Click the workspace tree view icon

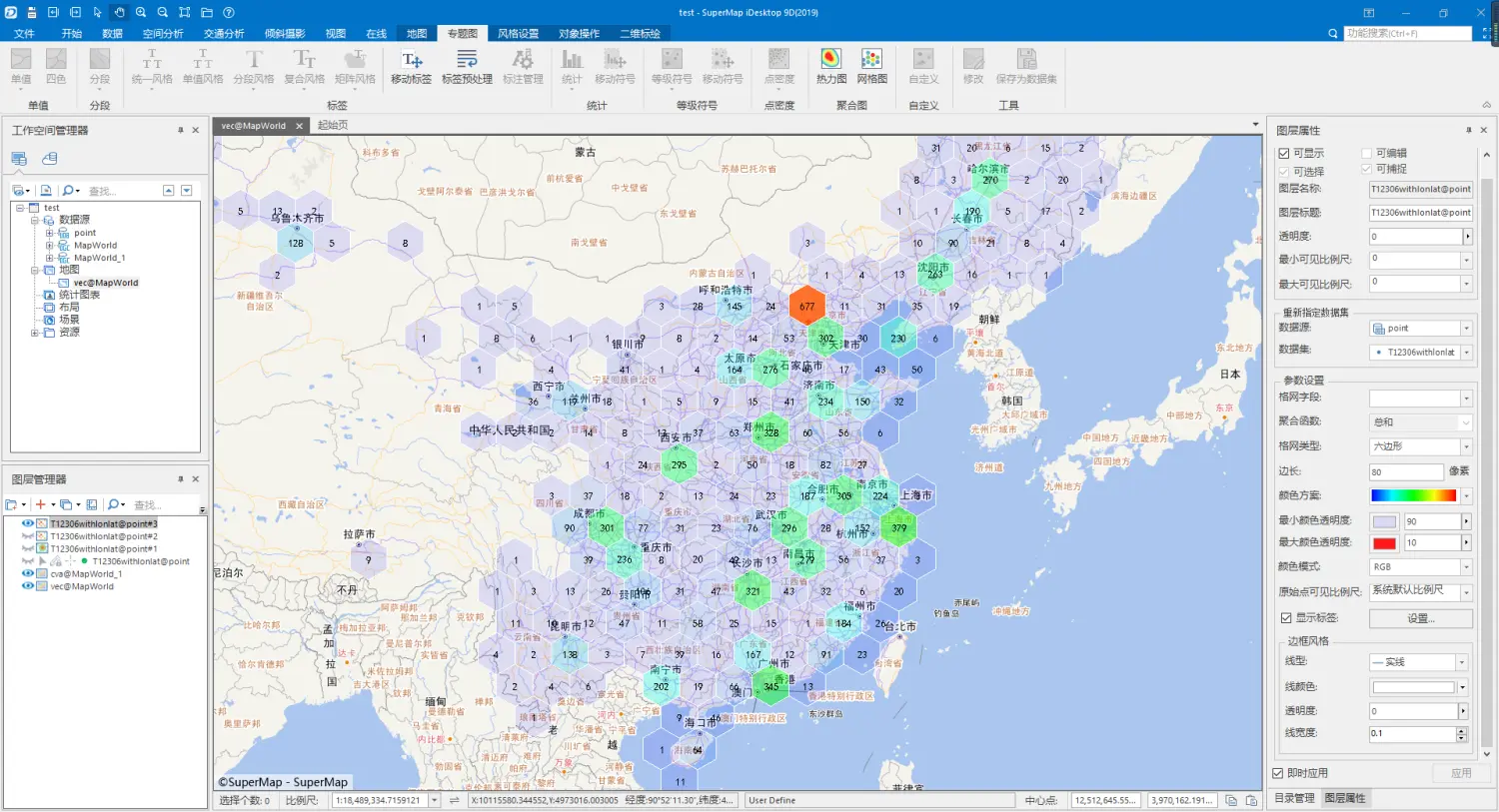(19, 158)
